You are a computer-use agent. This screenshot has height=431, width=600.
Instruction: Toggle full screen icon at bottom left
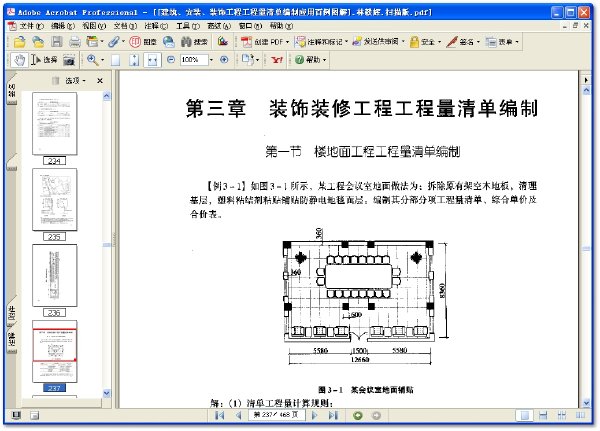(x=16, y=415)
